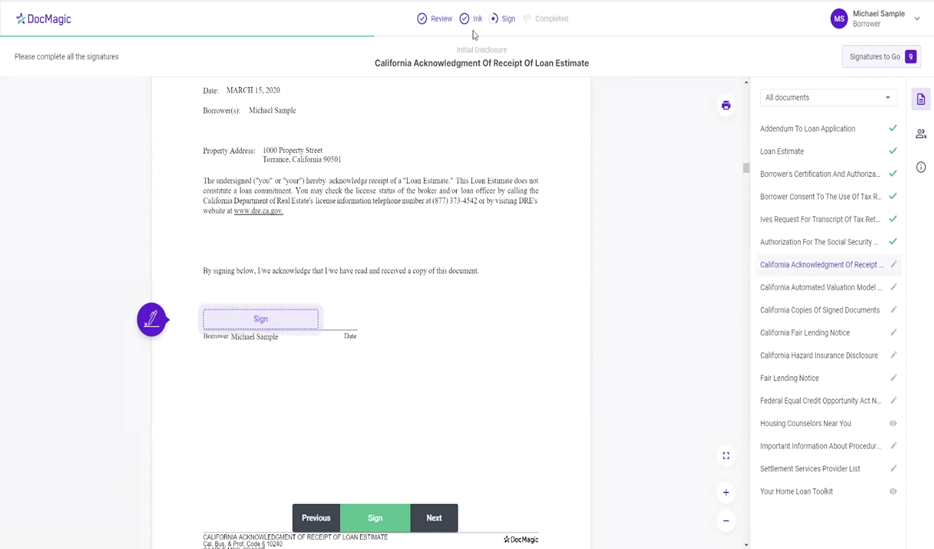Click the green Sign button
The width and height of the screenshot is (934, 549).
click(375, 518)
